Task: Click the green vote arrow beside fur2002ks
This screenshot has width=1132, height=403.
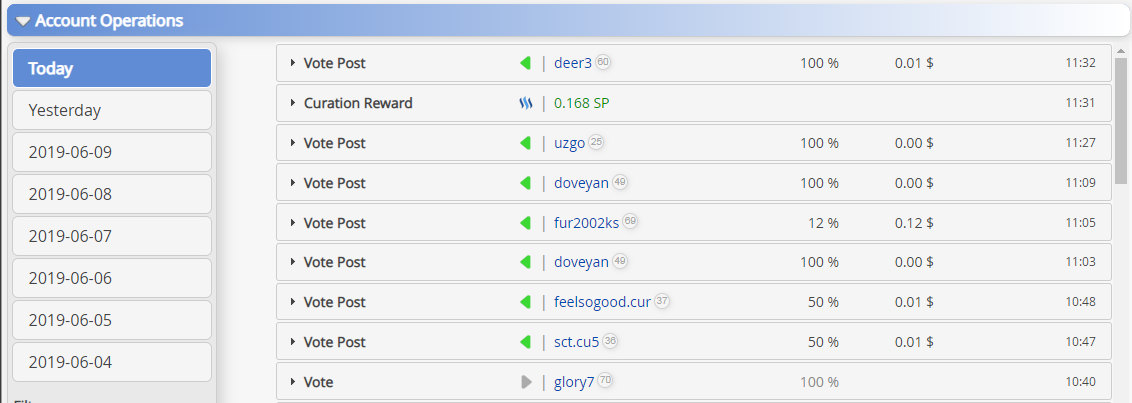Action: click(x=526, y=222)
